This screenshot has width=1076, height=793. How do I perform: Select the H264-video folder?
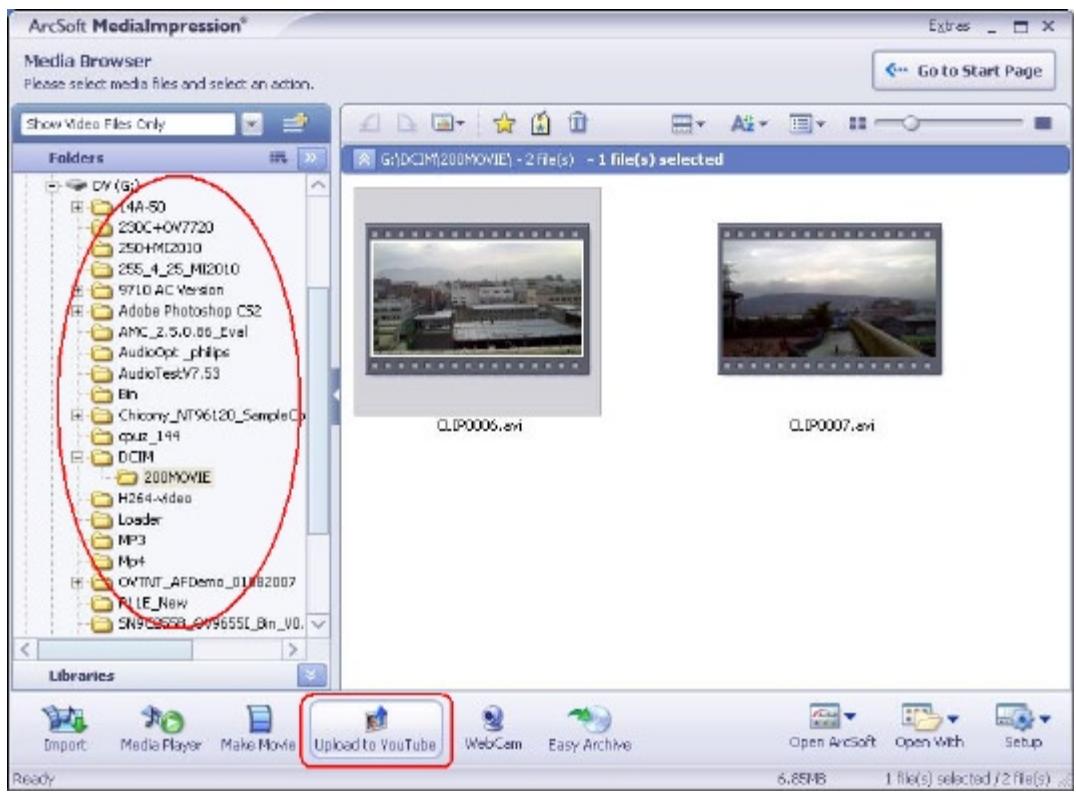tap(142, 499)
